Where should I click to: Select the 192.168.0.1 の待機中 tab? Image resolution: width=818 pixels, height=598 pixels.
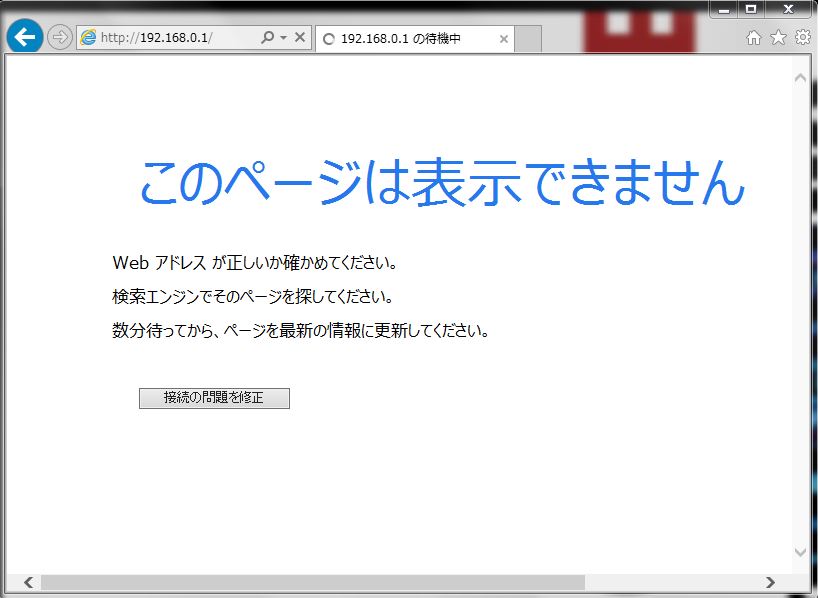tap(415, 39)
